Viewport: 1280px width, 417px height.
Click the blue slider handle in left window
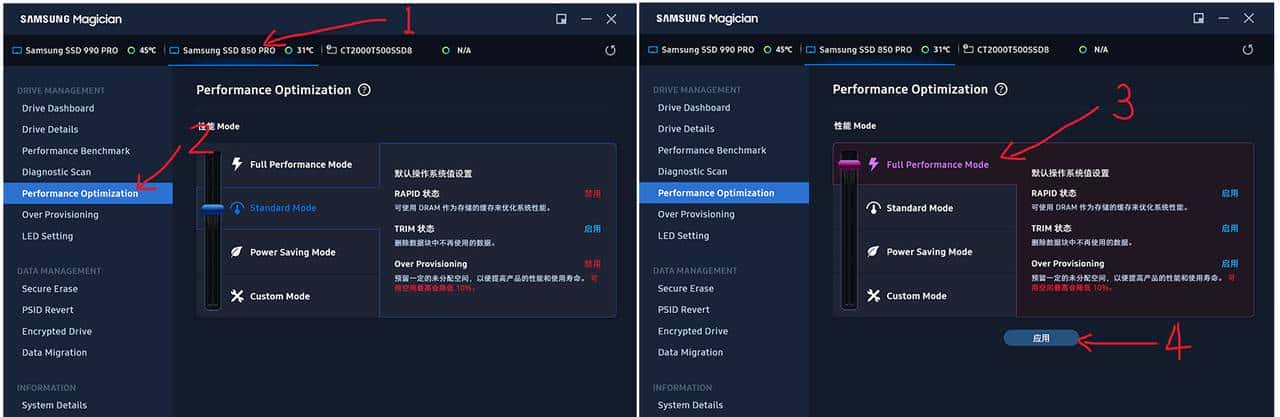click(212, 209)
